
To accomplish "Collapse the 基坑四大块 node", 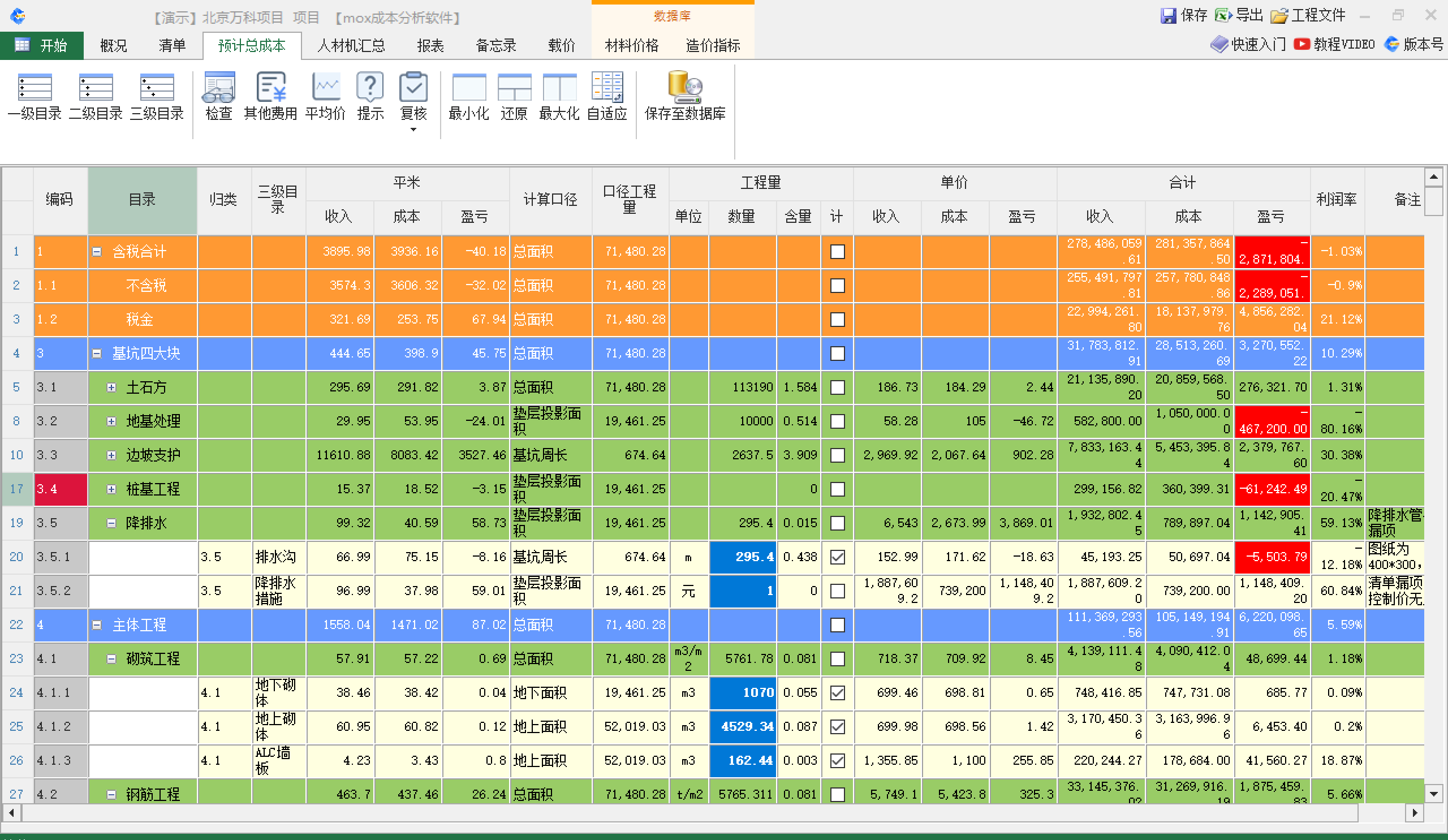I will click(97, 354).
